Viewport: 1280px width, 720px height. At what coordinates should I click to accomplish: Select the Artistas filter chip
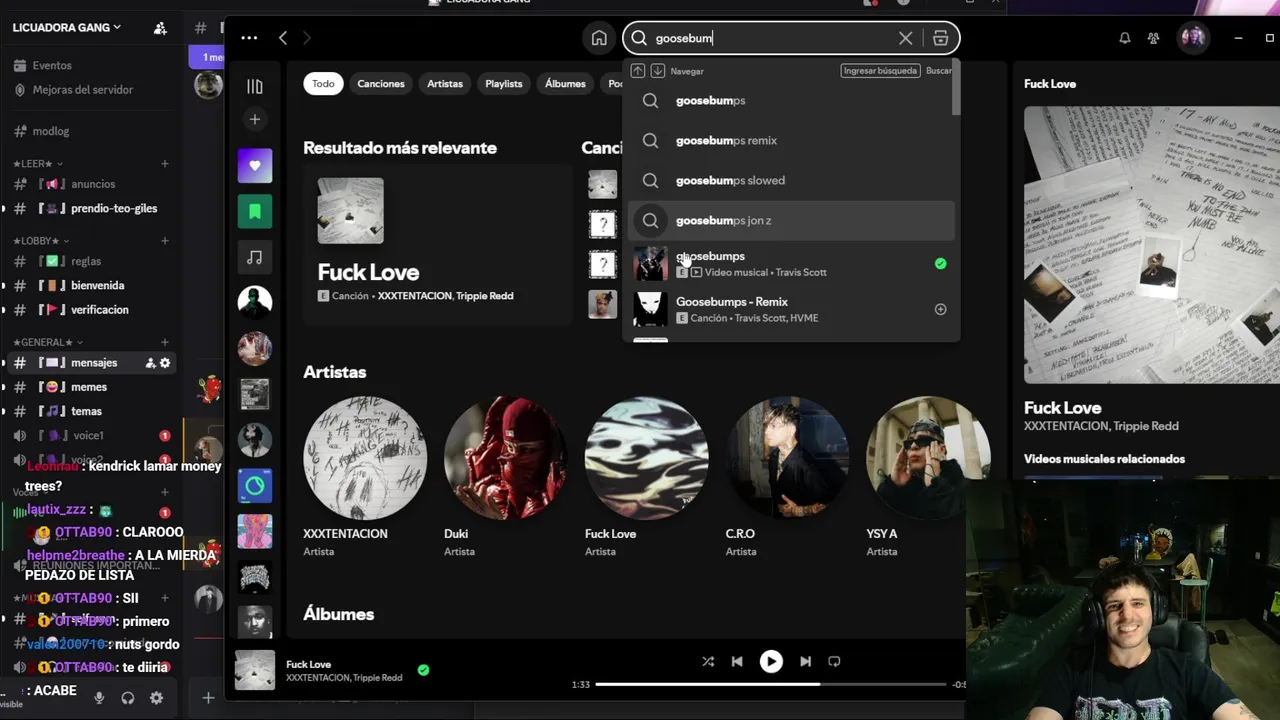click(445, 84)
